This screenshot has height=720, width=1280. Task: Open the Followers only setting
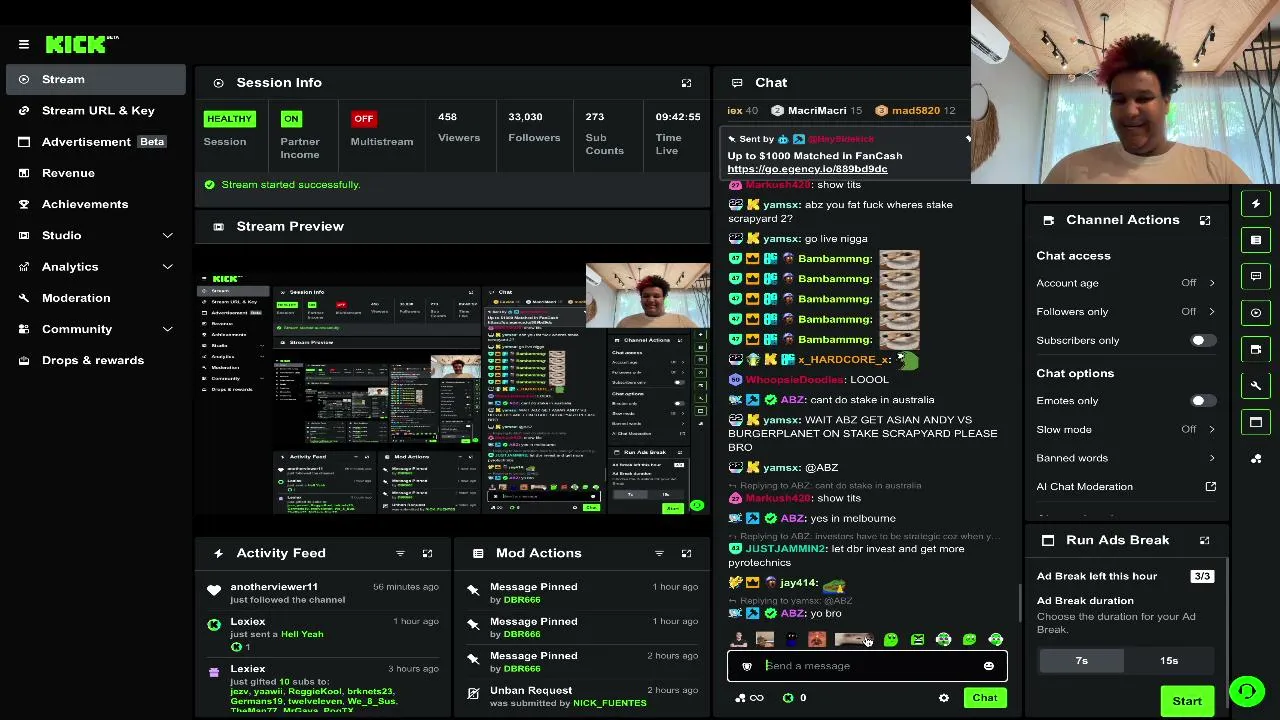[x=1126, y=312]
